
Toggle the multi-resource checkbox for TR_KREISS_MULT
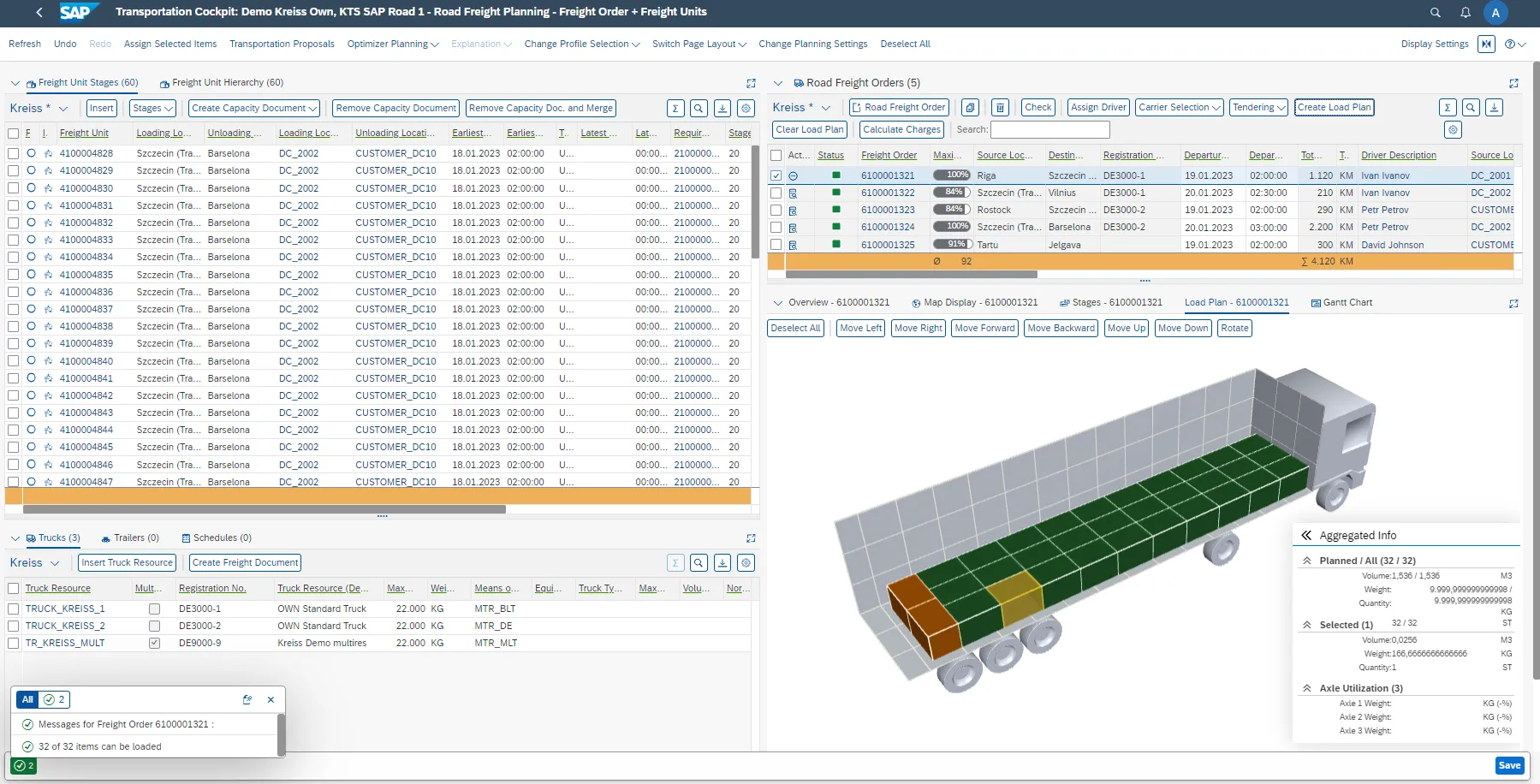[x=154, y=643]
